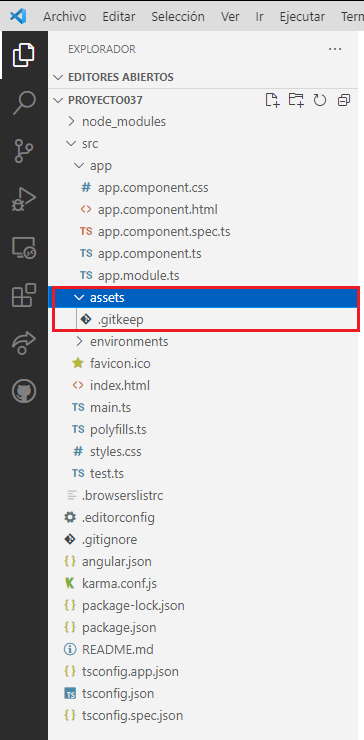The image size is (364, 740).
Task: Open the explorer's three-dot more actions menu
Action: tap(335, 49)
